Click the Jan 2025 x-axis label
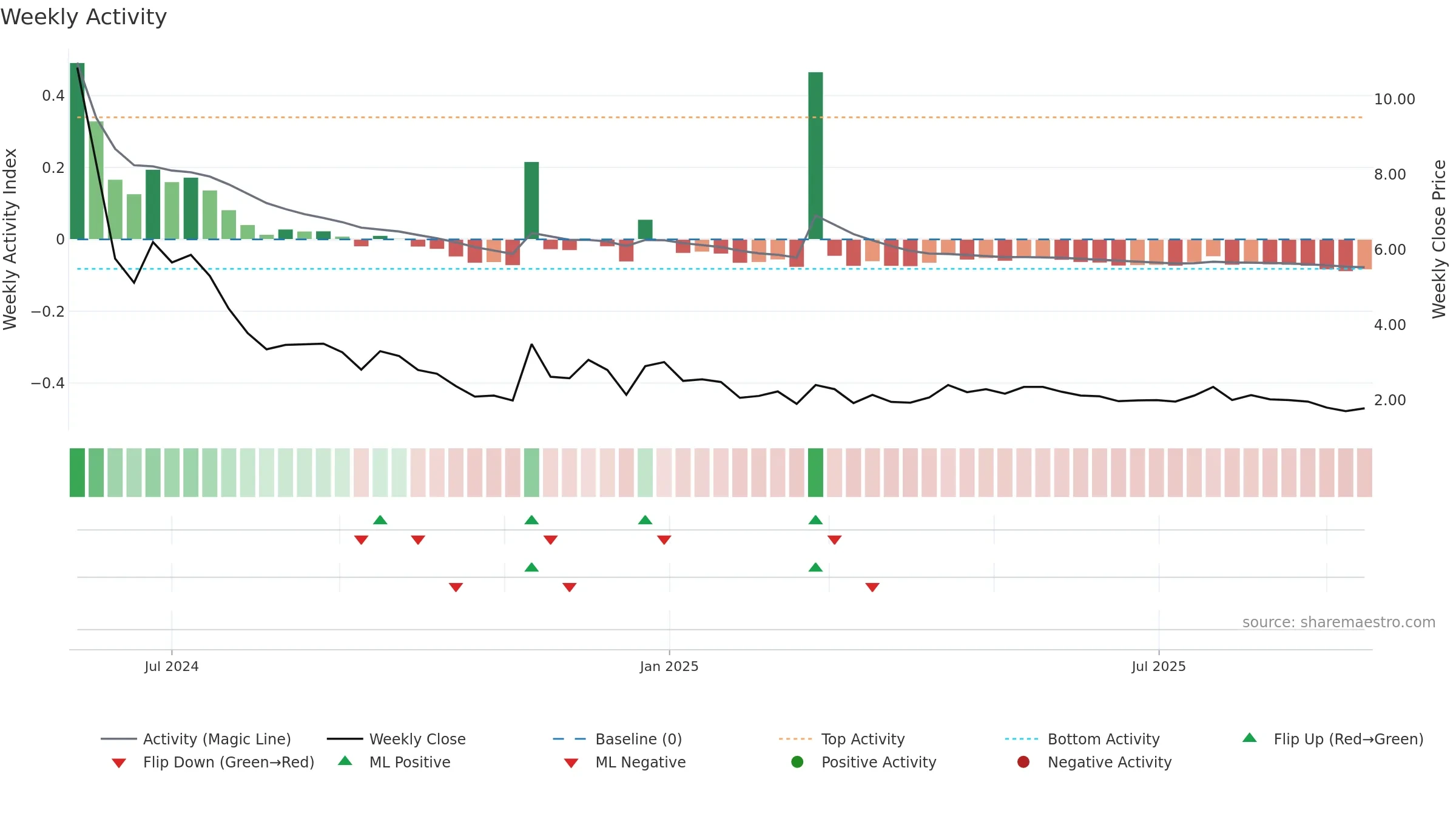The height and width of the screenshot is (819, 1456). pos(669,666)
